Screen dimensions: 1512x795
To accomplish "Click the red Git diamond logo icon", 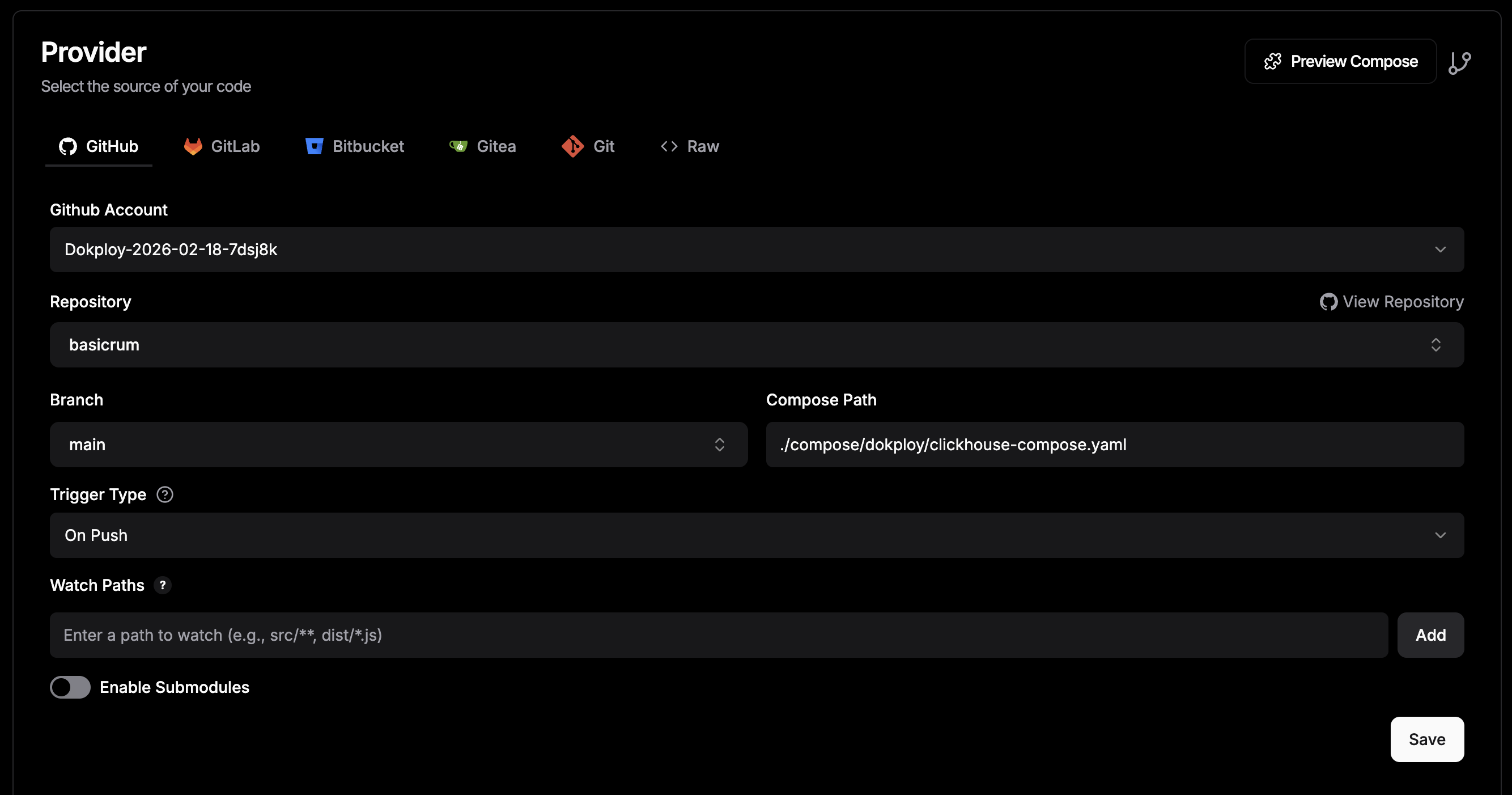I will coord(573,146).
